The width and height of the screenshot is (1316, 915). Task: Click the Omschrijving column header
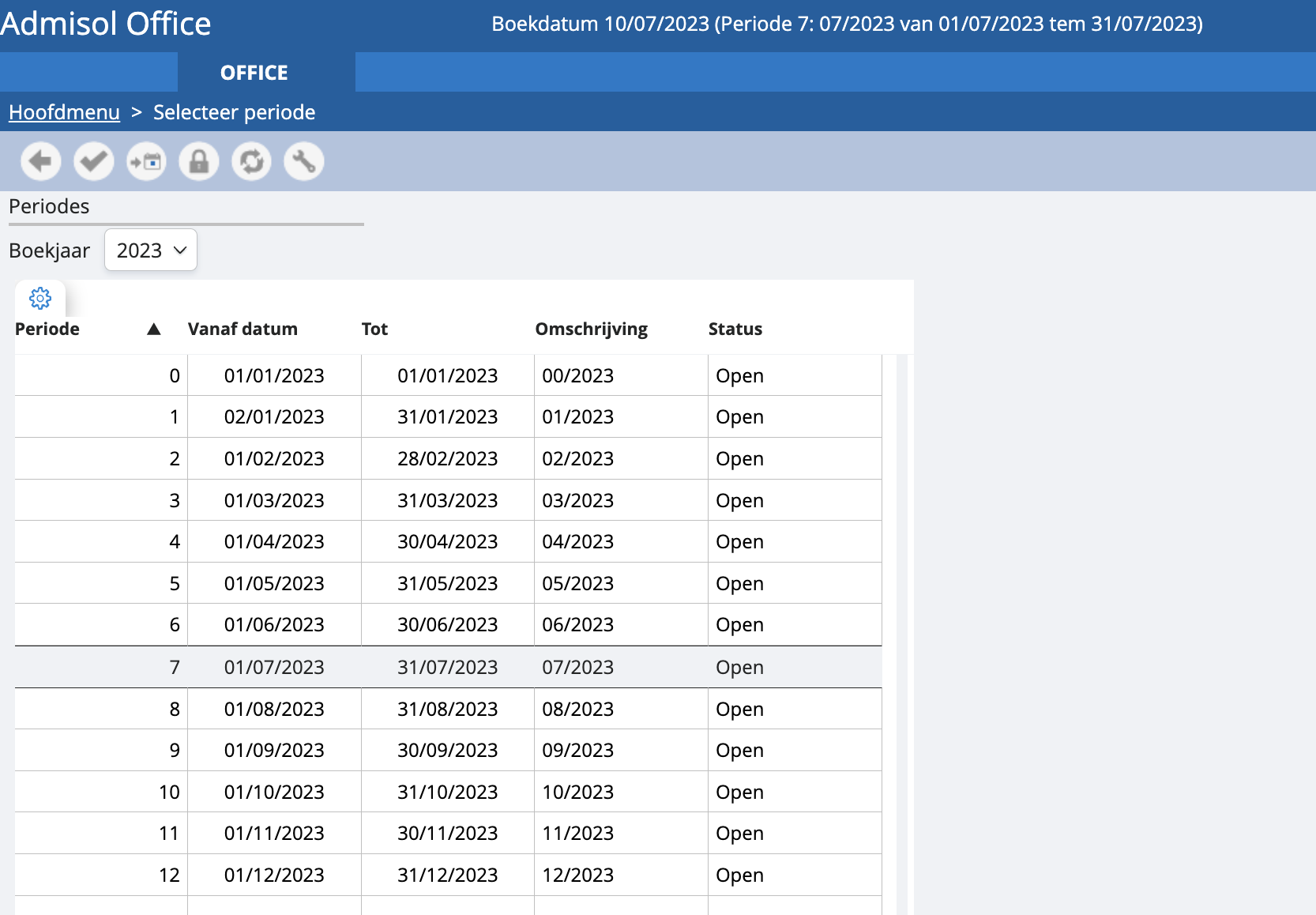tap(591, 329)
